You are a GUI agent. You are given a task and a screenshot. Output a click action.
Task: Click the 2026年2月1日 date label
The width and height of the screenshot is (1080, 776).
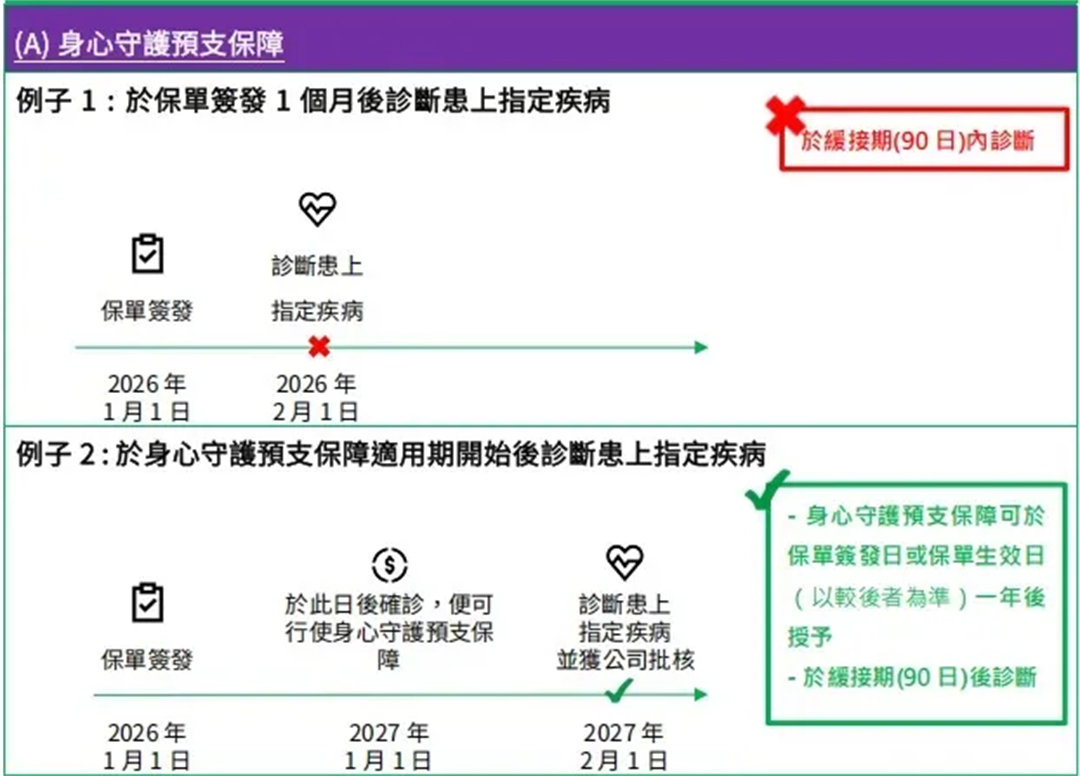point(316,398)
